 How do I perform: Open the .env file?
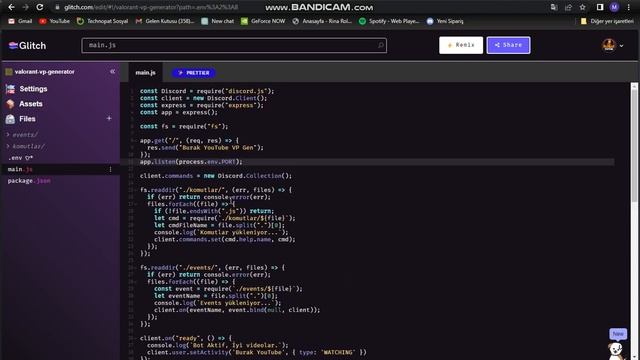click(20, 158)
